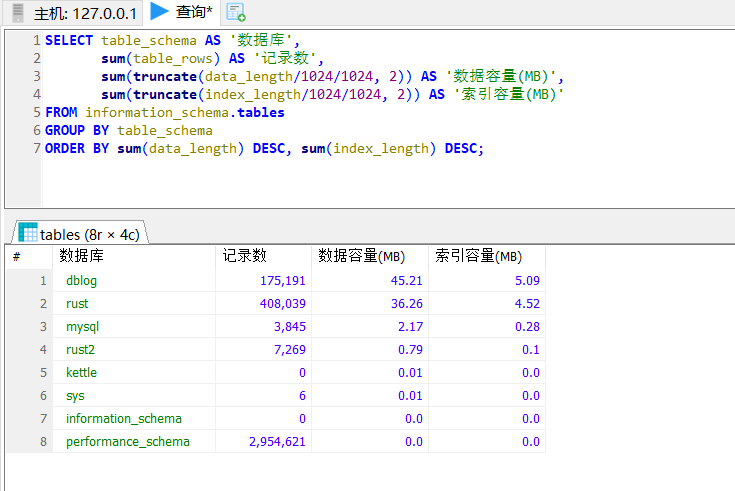Click record count 0 in kettle row
The image size is (735, 491).
coord(263,372)
